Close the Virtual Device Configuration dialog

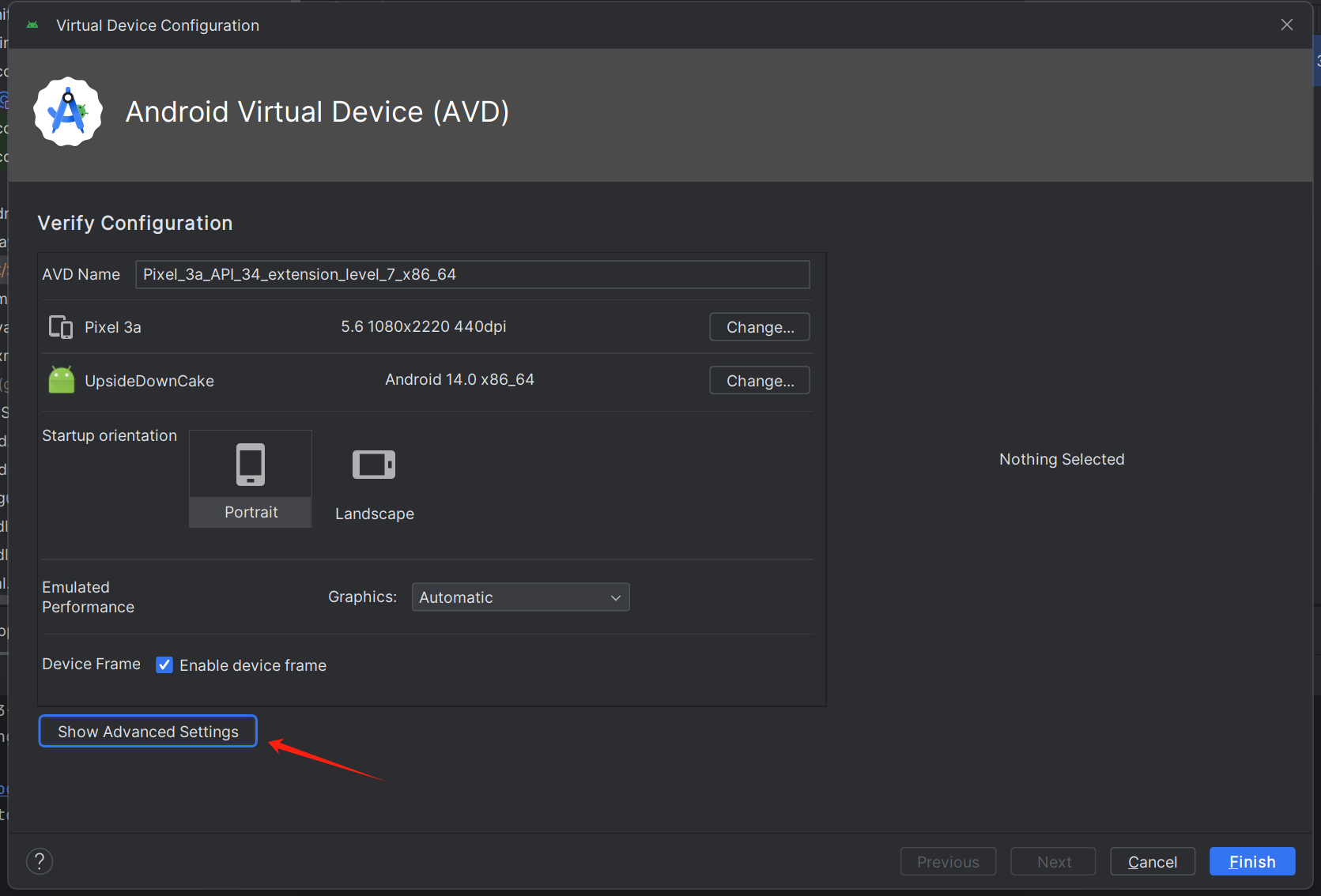point(1286,25)
